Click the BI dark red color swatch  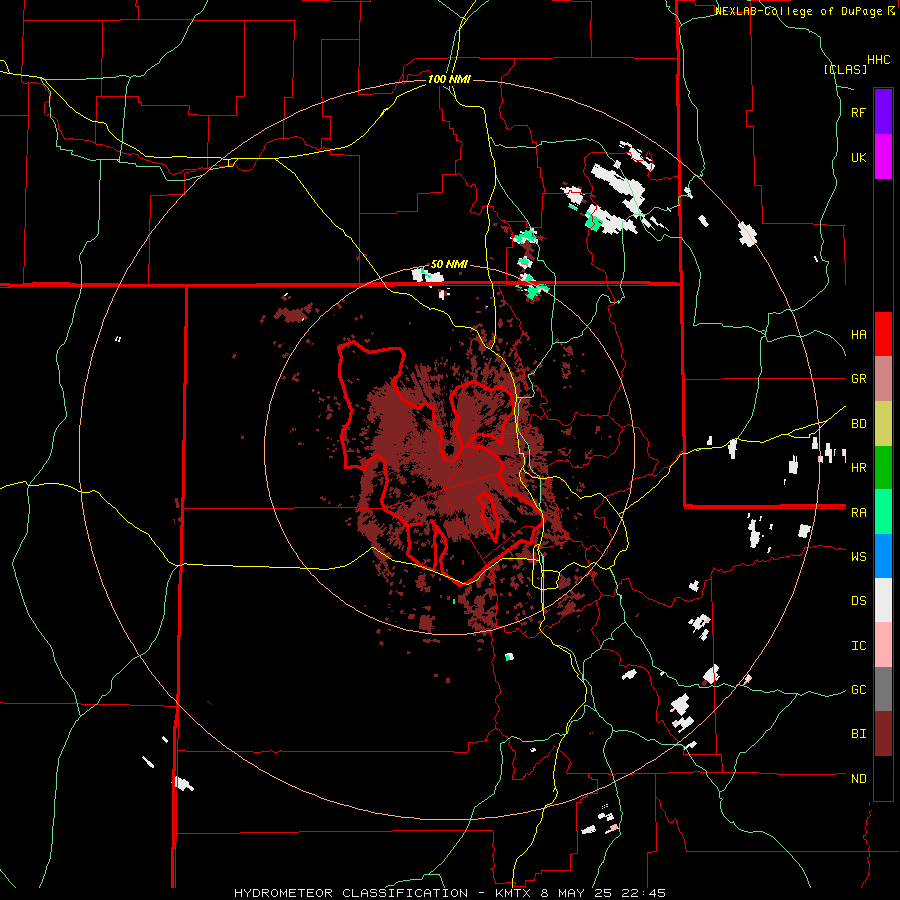point(883,734)
